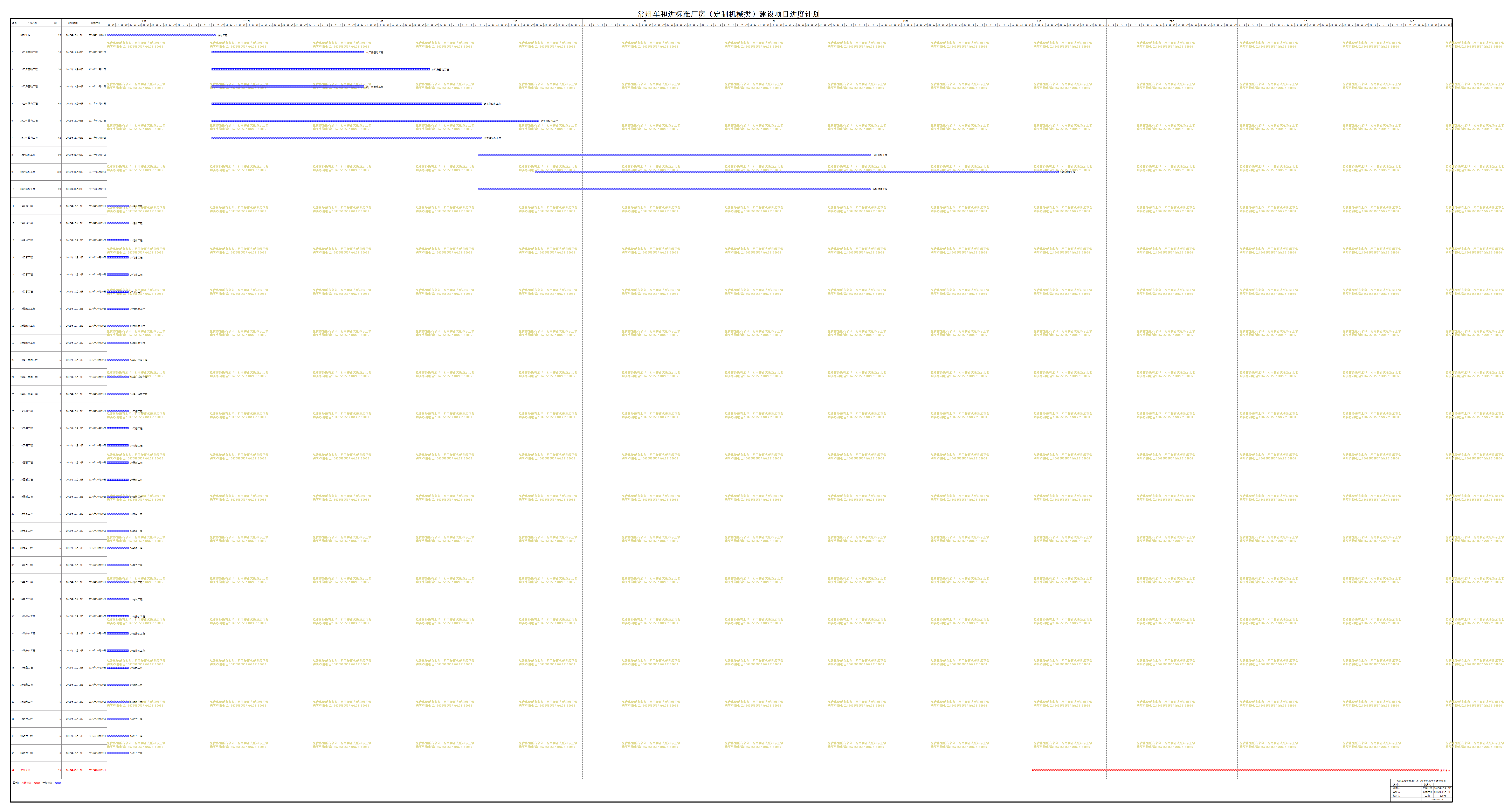Click the 1#楼地面工程 task name cell
1504x812 pixels.
[33, 309]
